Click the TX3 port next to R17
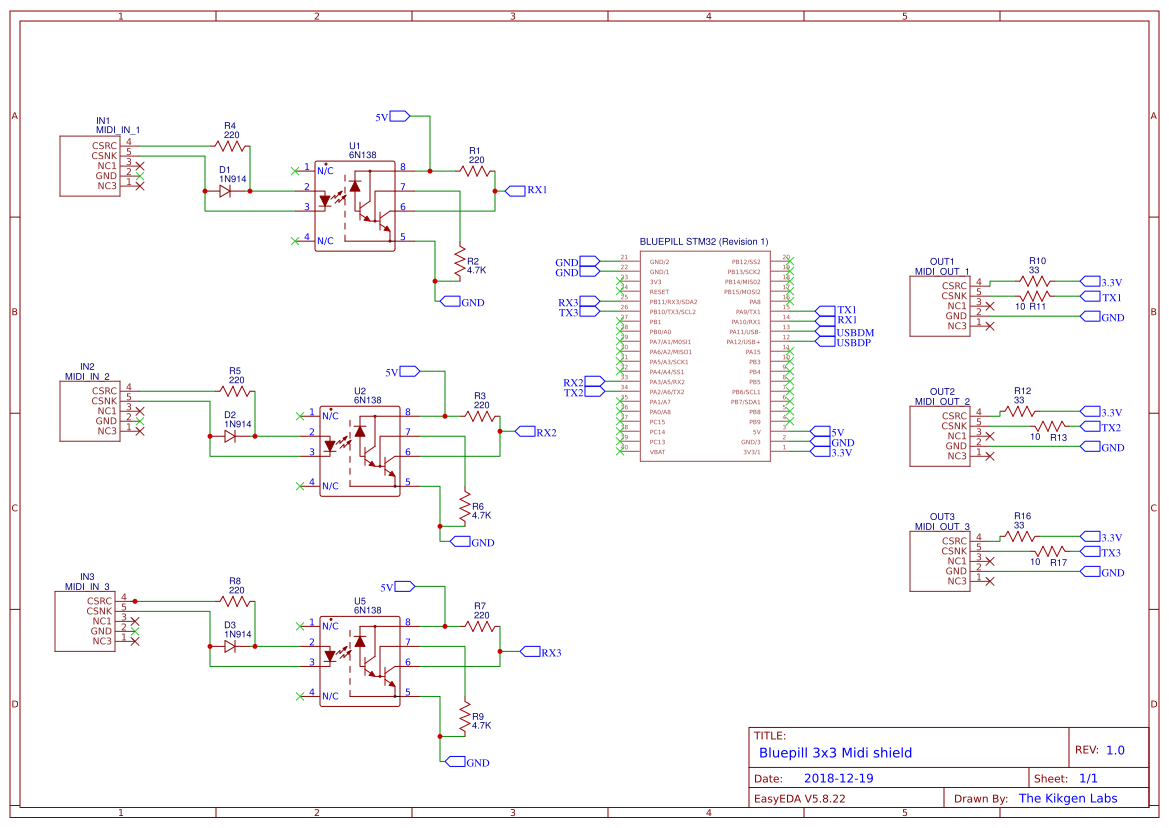This screenshot has height=828, width=1169. (1091, 552)
